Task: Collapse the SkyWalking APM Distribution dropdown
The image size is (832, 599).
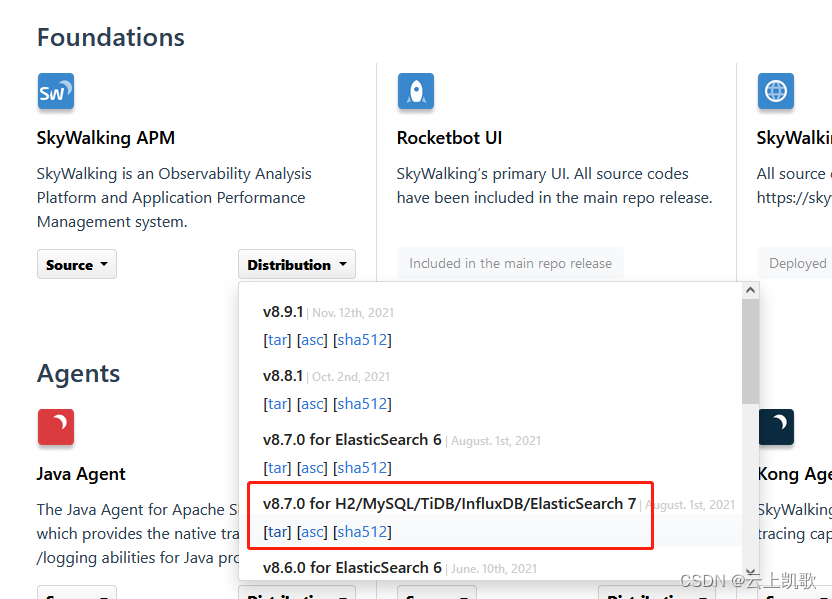Action: coord(297,264)
